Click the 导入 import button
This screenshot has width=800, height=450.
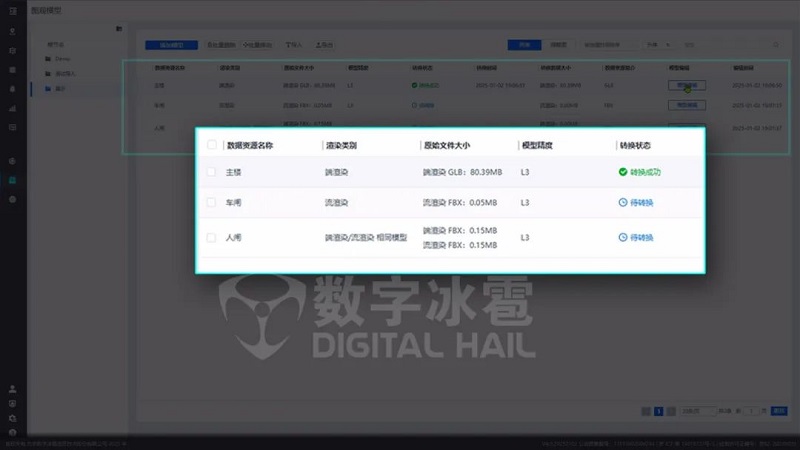293,45
